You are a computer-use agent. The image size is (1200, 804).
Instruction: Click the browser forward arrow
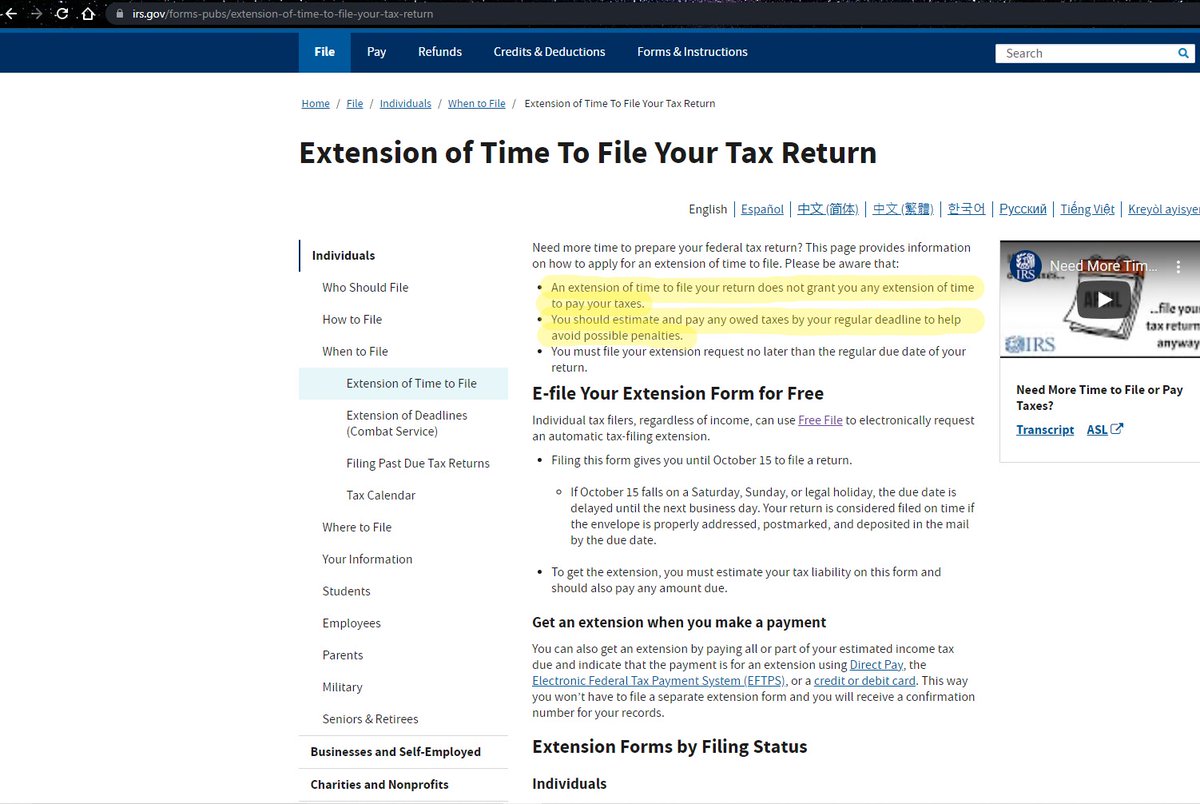[x=37, y=14]
